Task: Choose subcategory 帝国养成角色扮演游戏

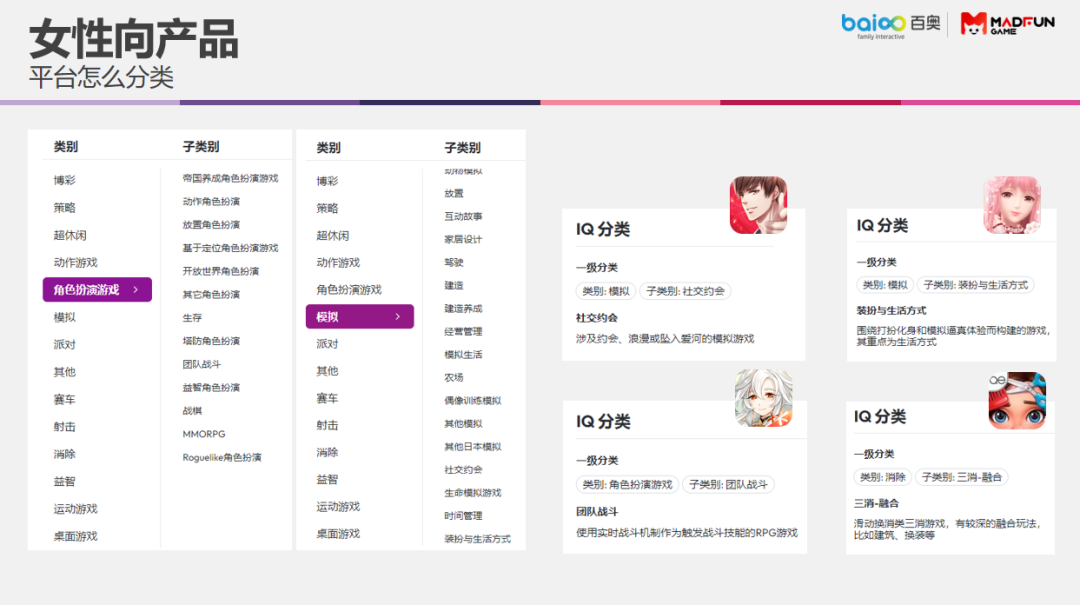Action: click(x=230, y=178)
